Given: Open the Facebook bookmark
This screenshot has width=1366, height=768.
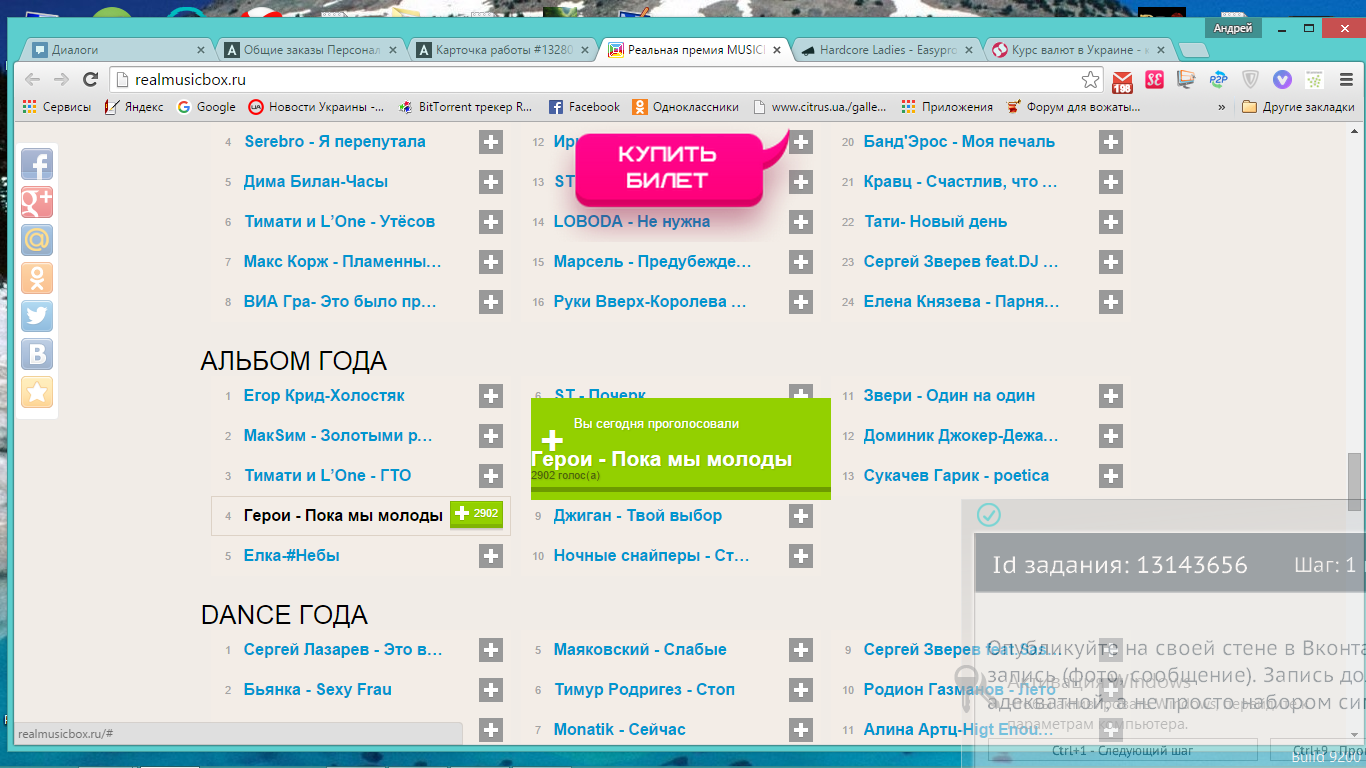Looking at the screenshot, I should click(x=584, y=107).
